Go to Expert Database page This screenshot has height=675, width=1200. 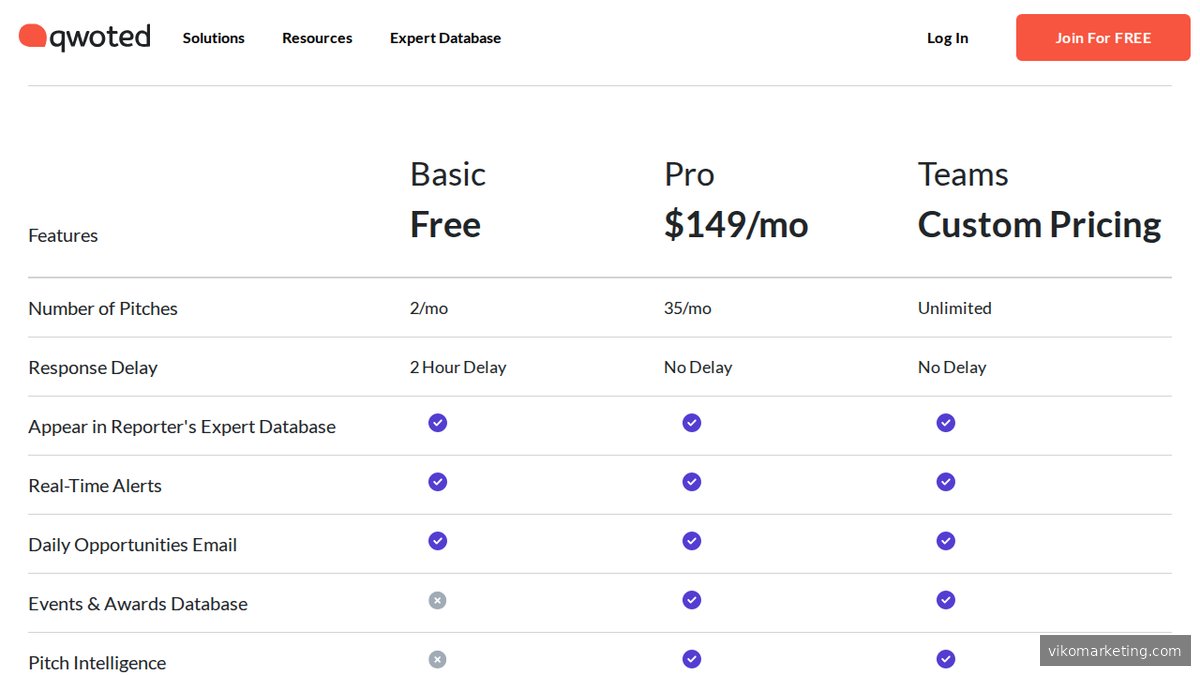[x=445, y=38]
